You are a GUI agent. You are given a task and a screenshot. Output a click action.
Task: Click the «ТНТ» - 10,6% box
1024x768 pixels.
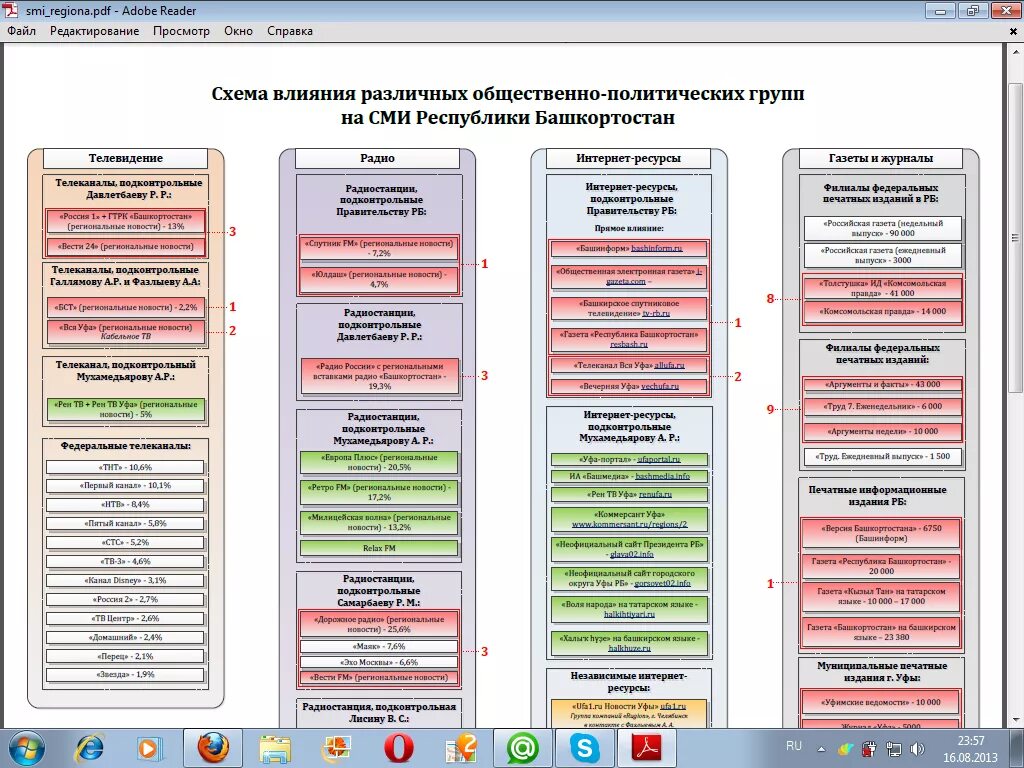125,468
